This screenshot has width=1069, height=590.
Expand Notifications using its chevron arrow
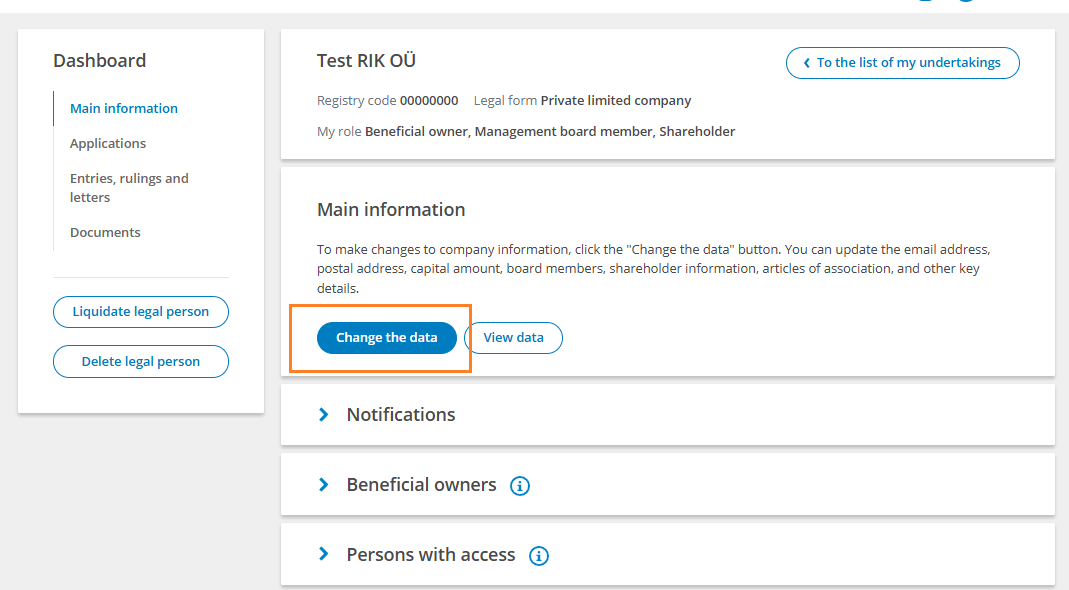(x=324, y=415)
